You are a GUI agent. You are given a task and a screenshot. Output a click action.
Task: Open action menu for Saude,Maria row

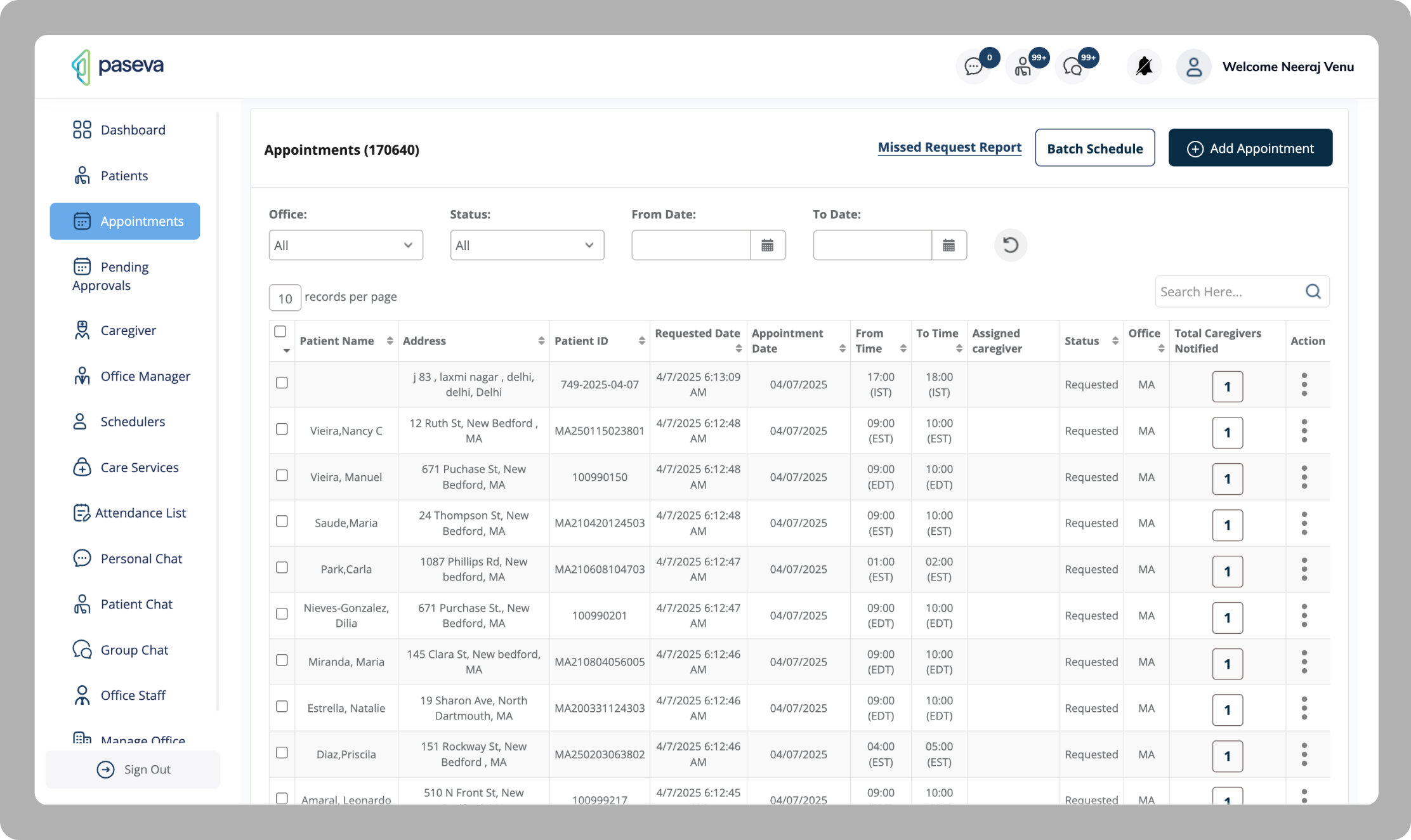(x=1304, y=523)
